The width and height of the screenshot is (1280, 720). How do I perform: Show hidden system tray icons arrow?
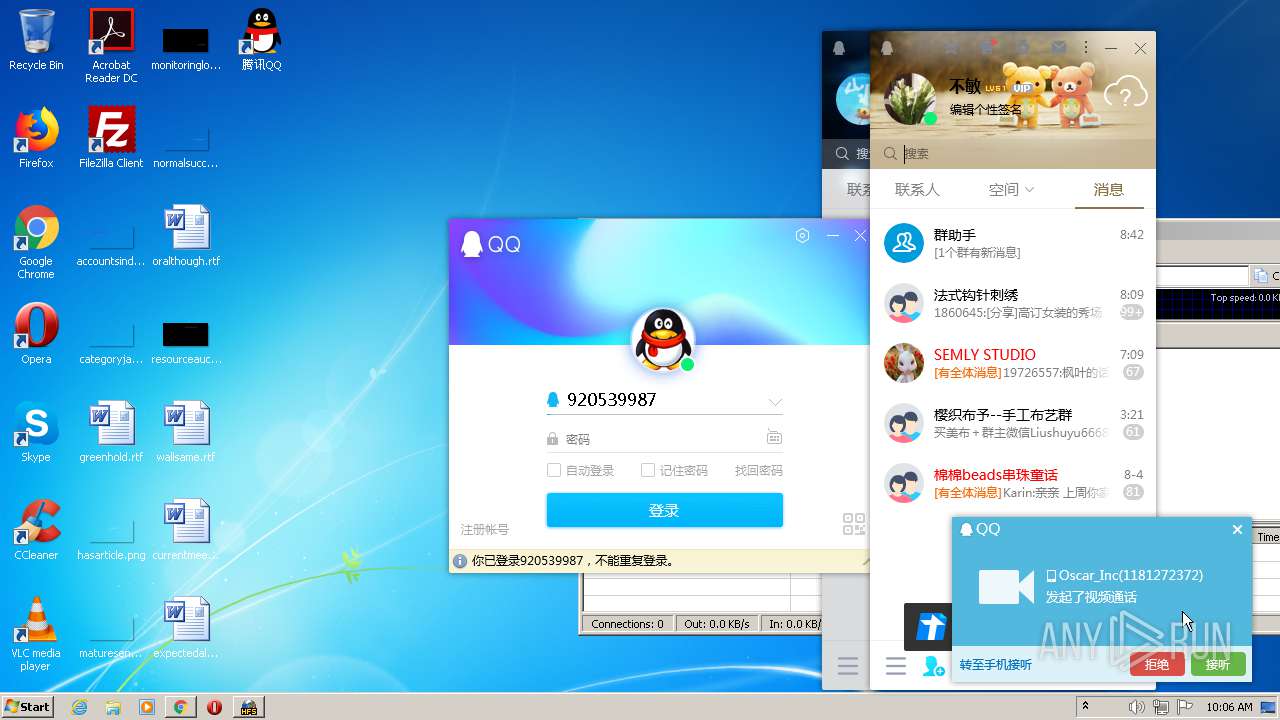(1085, 707)
